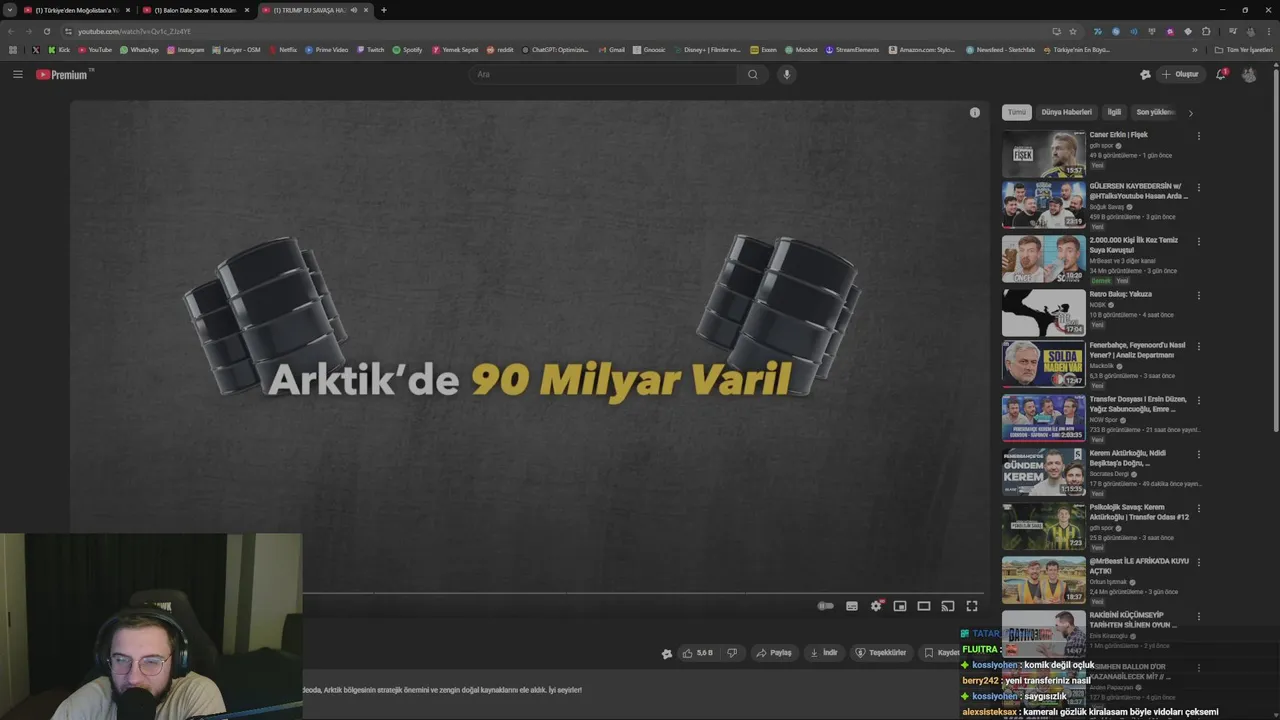The image size is (1280, 720).
Task: Like the video showing 5,6 B
Action: click(698, 653)
